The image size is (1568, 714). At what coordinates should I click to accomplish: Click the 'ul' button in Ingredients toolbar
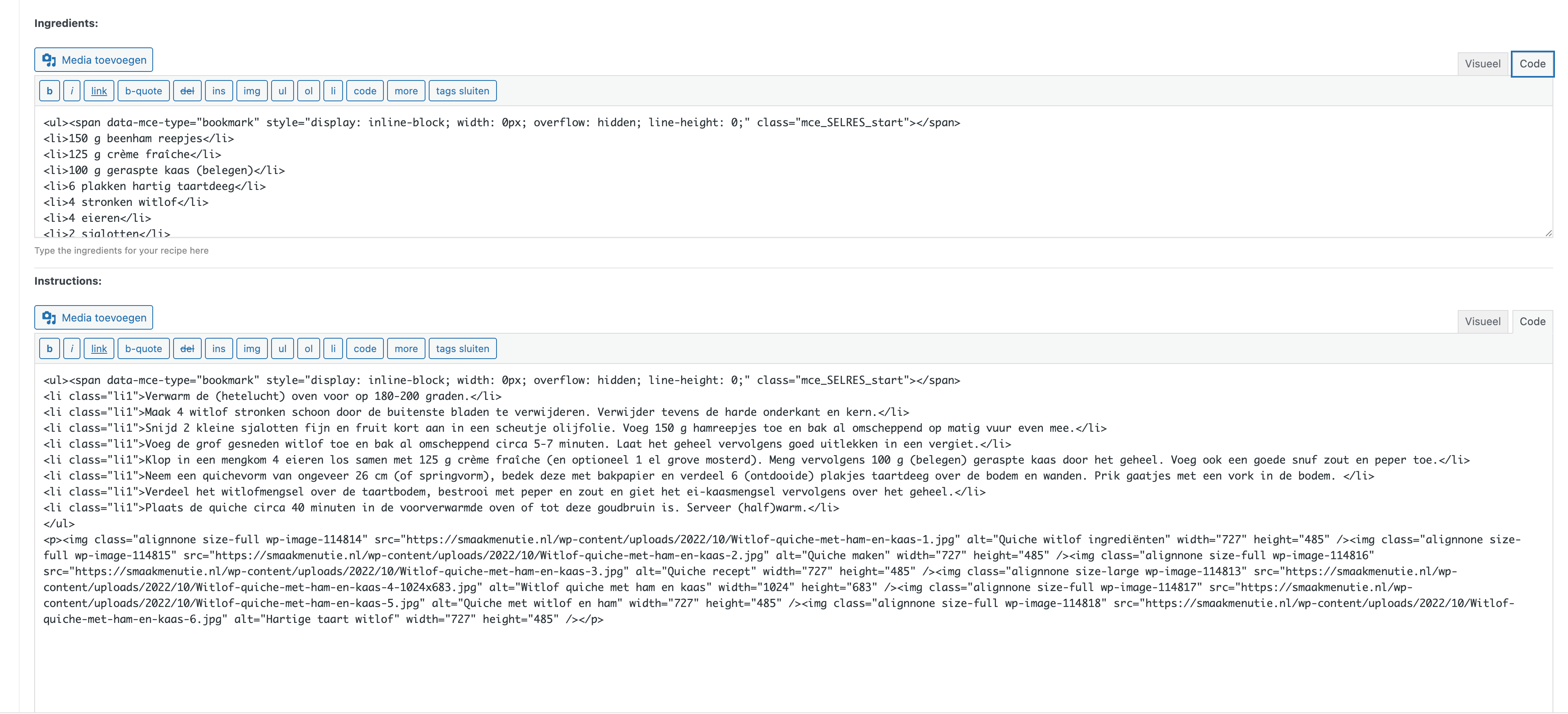[x=282, y=91]
